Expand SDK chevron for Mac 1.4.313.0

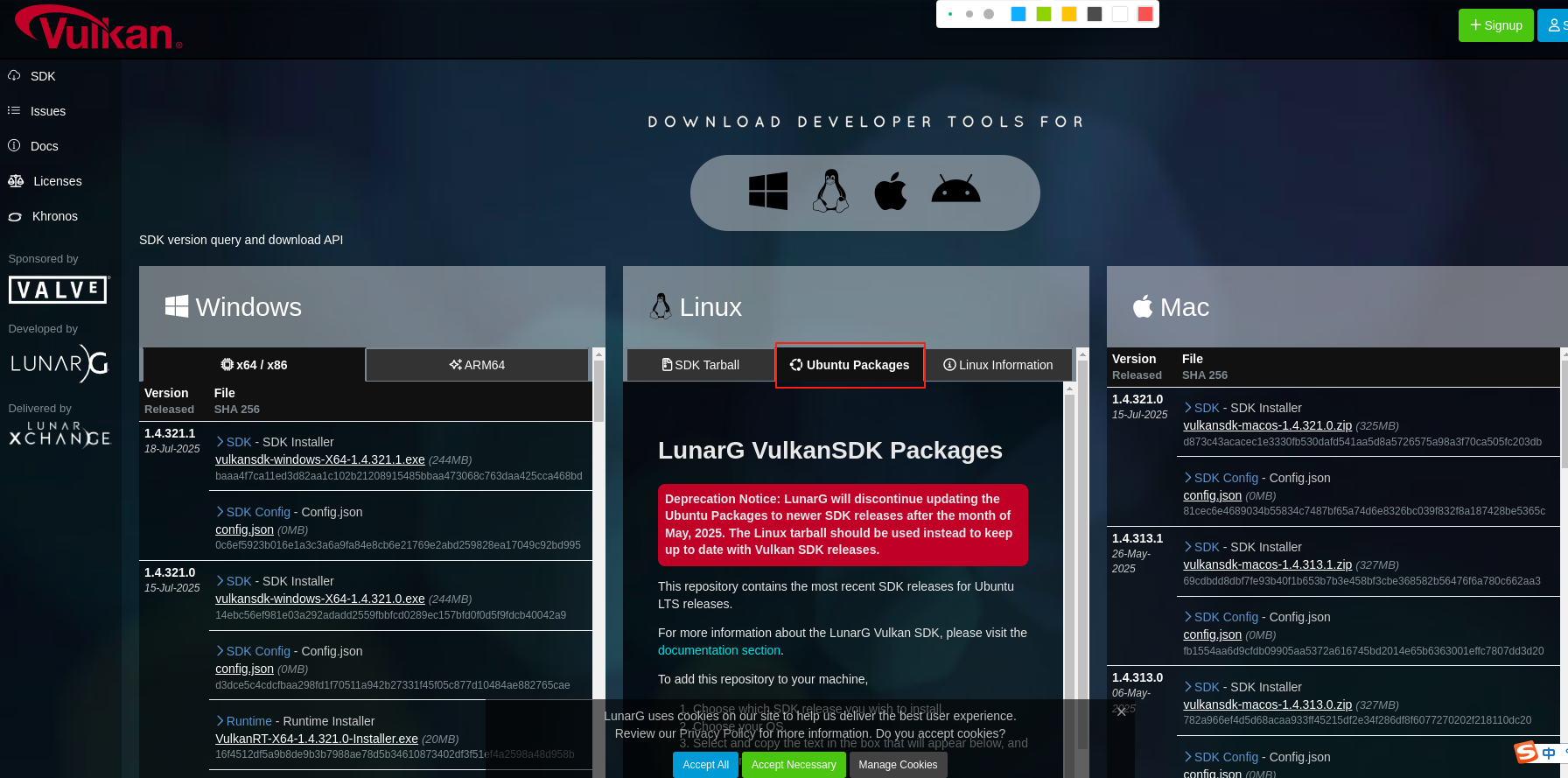coord(1188,686)
